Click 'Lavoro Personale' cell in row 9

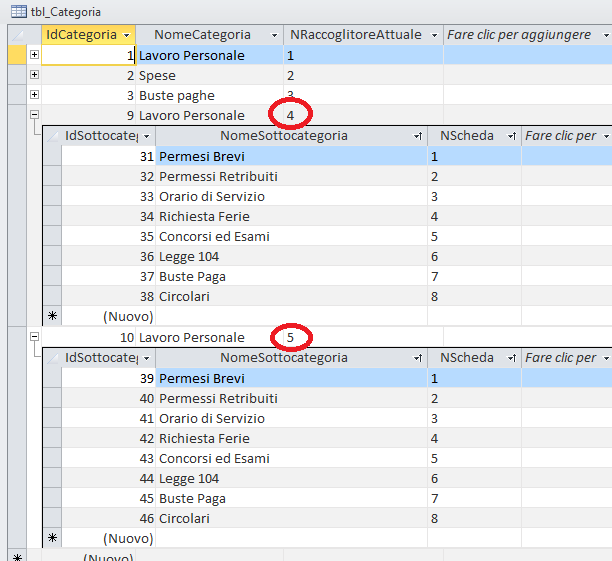tap(210, 115)
